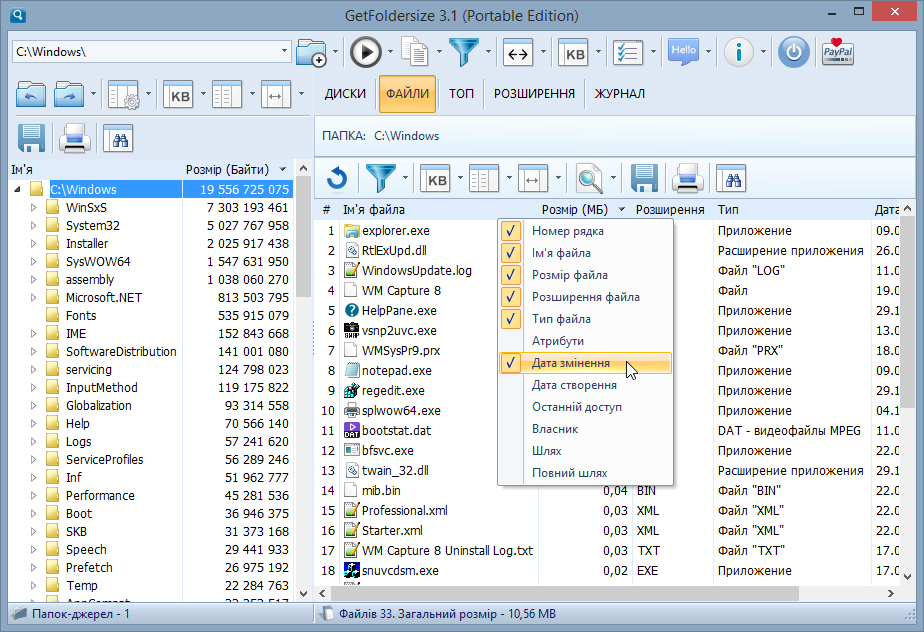Click the column settings gear icon in left toolbar
This screenshot has width=924, height=632.
(124, 94)
